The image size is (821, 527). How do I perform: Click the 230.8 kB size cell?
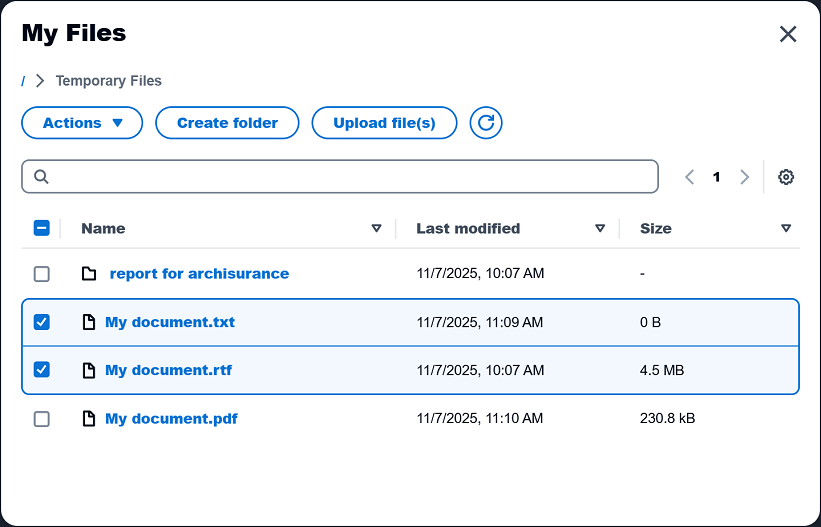(668, 419)
